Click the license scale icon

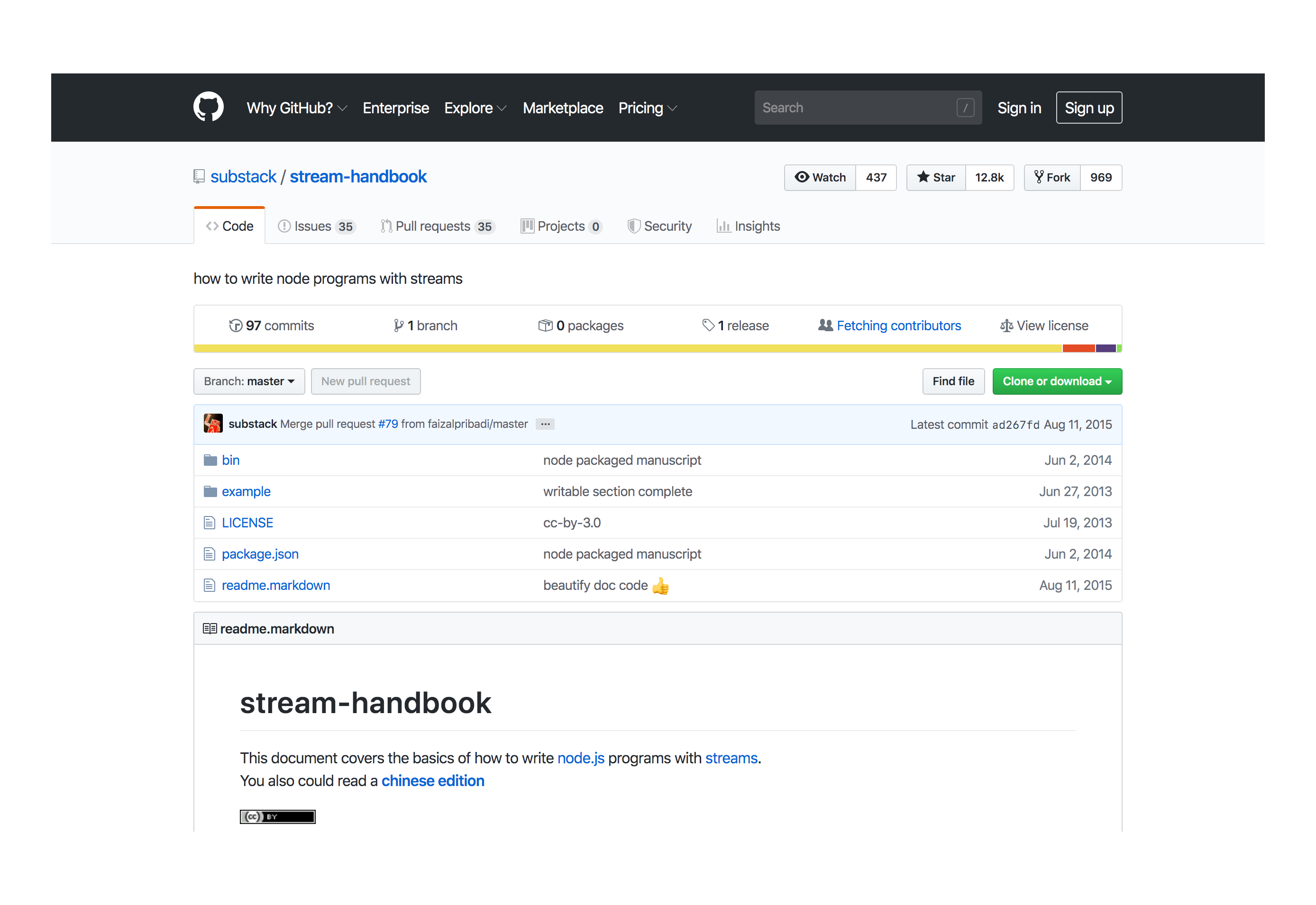(x=1006, y=326)
